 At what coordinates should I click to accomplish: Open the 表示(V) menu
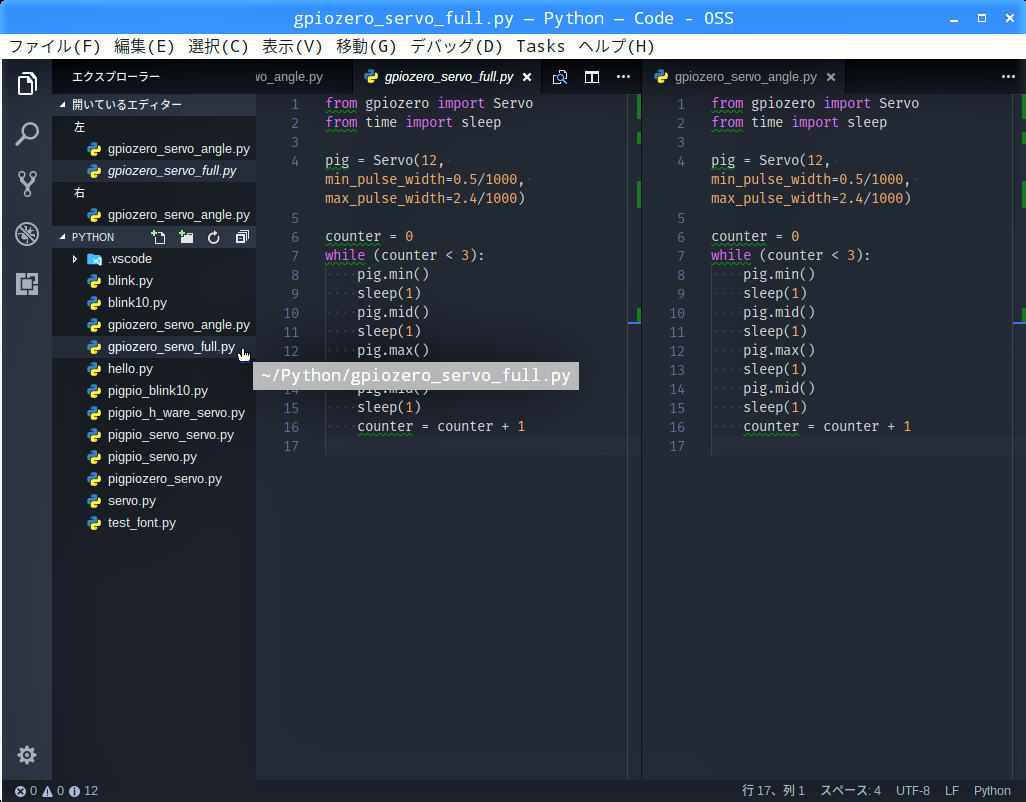pyautogui.click(x=292, y=46)
